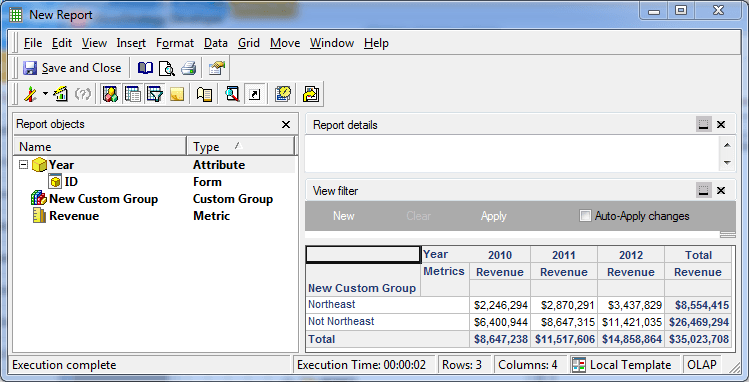This screenshot has width=749, height=382.
Task: Click the printer icon
Action: click(x=189, y=68)
